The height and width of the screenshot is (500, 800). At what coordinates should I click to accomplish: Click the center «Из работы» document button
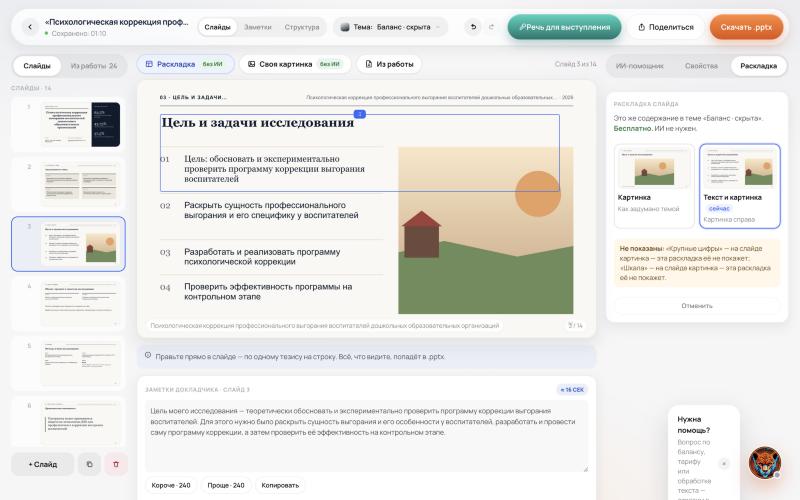pyautogui.click(x=389, y=64)
